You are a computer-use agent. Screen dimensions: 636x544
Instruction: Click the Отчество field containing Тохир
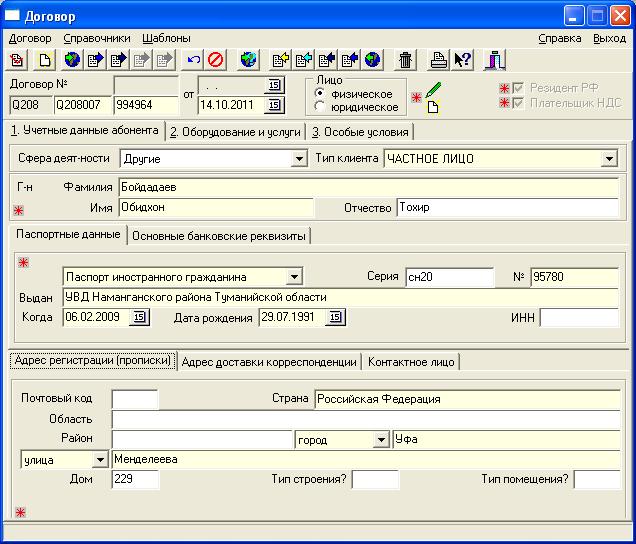[508, 208]
